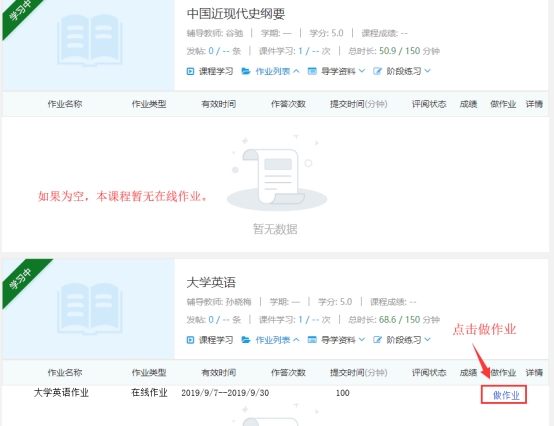The image size is (554, 426).
Task: Click the 大学英语 book cover thumbnail
Action: point(90,308)
